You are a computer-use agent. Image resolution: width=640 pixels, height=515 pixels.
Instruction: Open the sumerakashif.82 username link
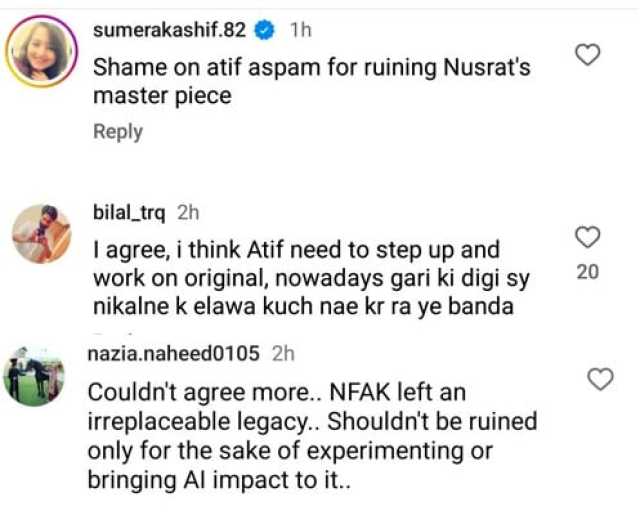169,30
